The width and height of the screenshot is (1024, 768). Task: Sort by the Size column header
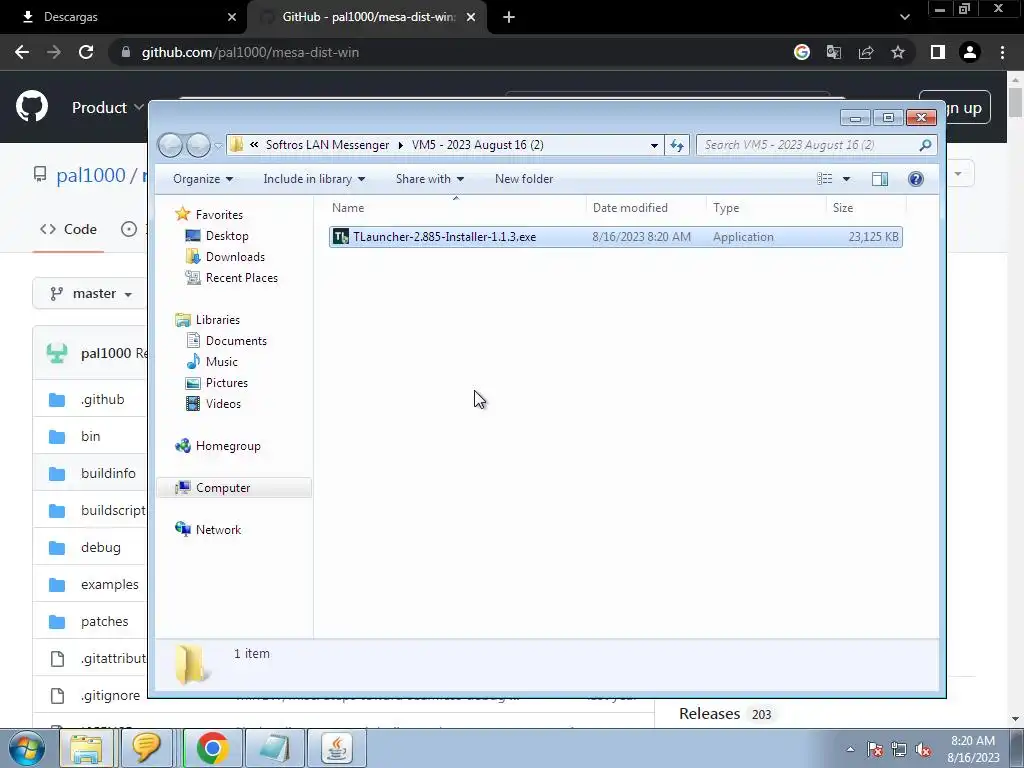point(842,208)
